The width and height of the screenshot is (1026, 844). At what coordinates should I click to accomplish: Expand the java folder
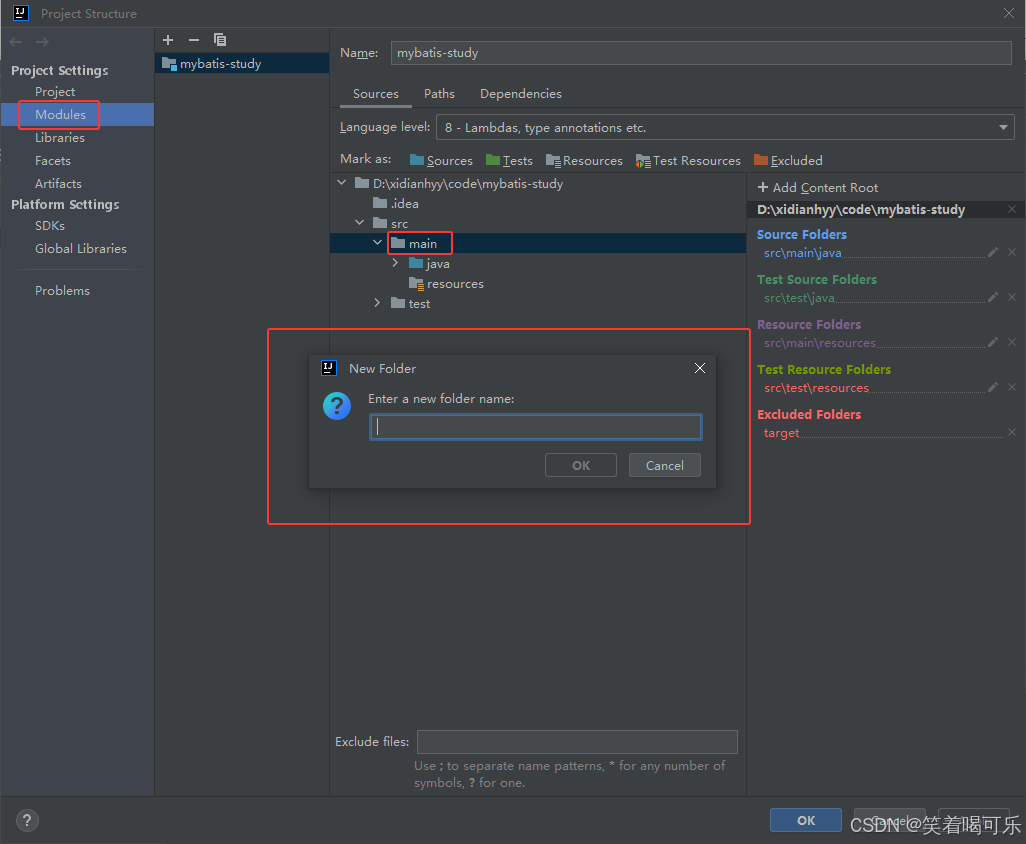click(x=395, y=263)
